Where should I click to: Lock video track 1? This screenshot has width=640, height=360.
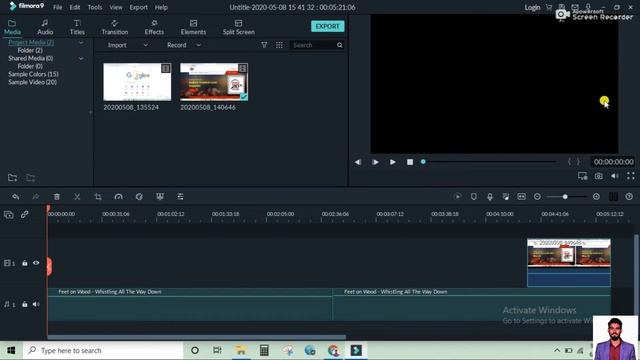(24, 263)
